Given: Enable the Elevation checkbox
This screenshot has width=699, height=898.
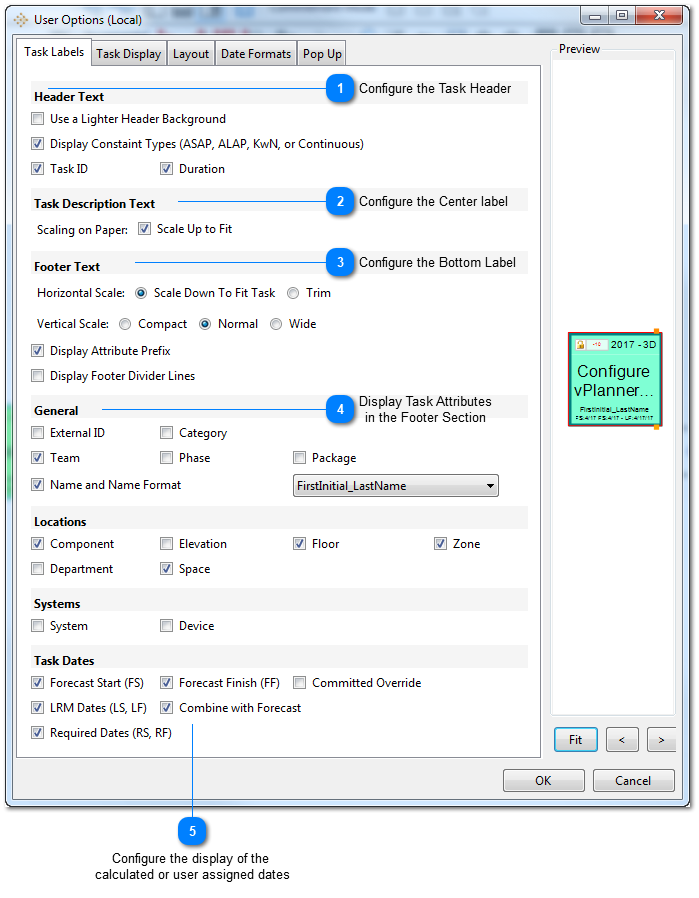Looking at the screenshot, I should 167,543.
